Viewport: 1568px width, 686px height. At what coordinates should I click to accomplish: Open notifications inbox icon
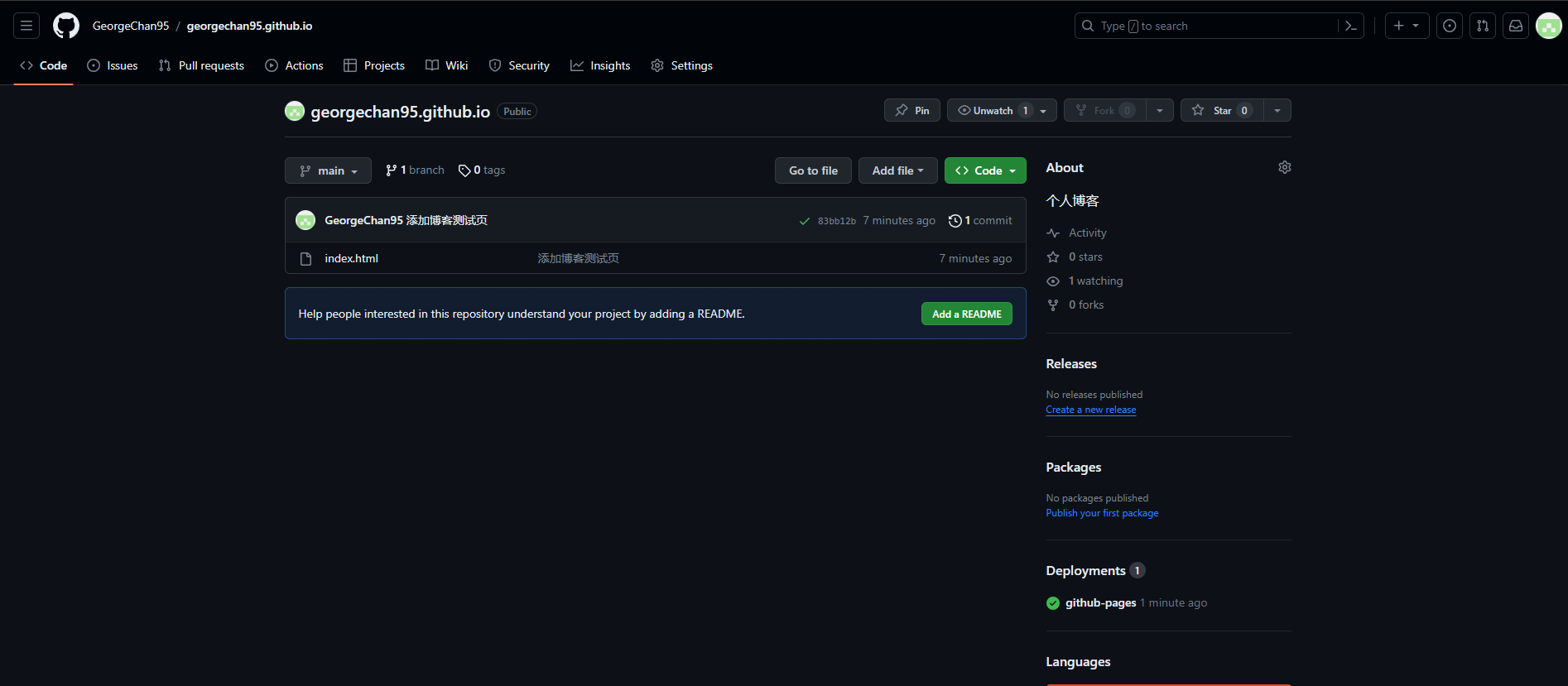pyautogui.click(x=1516, y=26)
